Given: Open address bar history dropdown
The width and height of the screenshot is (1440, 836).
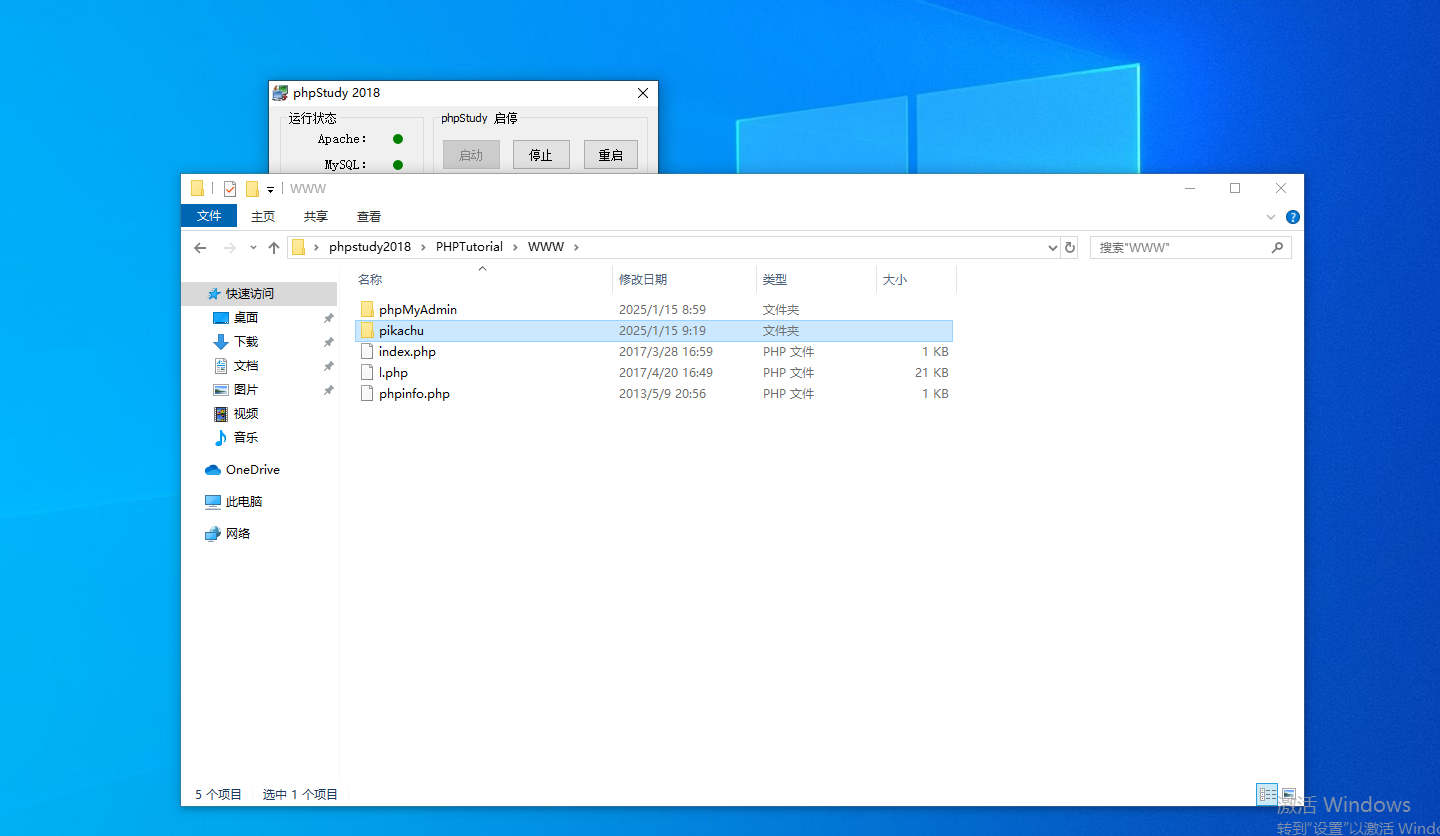Looking at the screenshot, I should tap(1052, 247).
